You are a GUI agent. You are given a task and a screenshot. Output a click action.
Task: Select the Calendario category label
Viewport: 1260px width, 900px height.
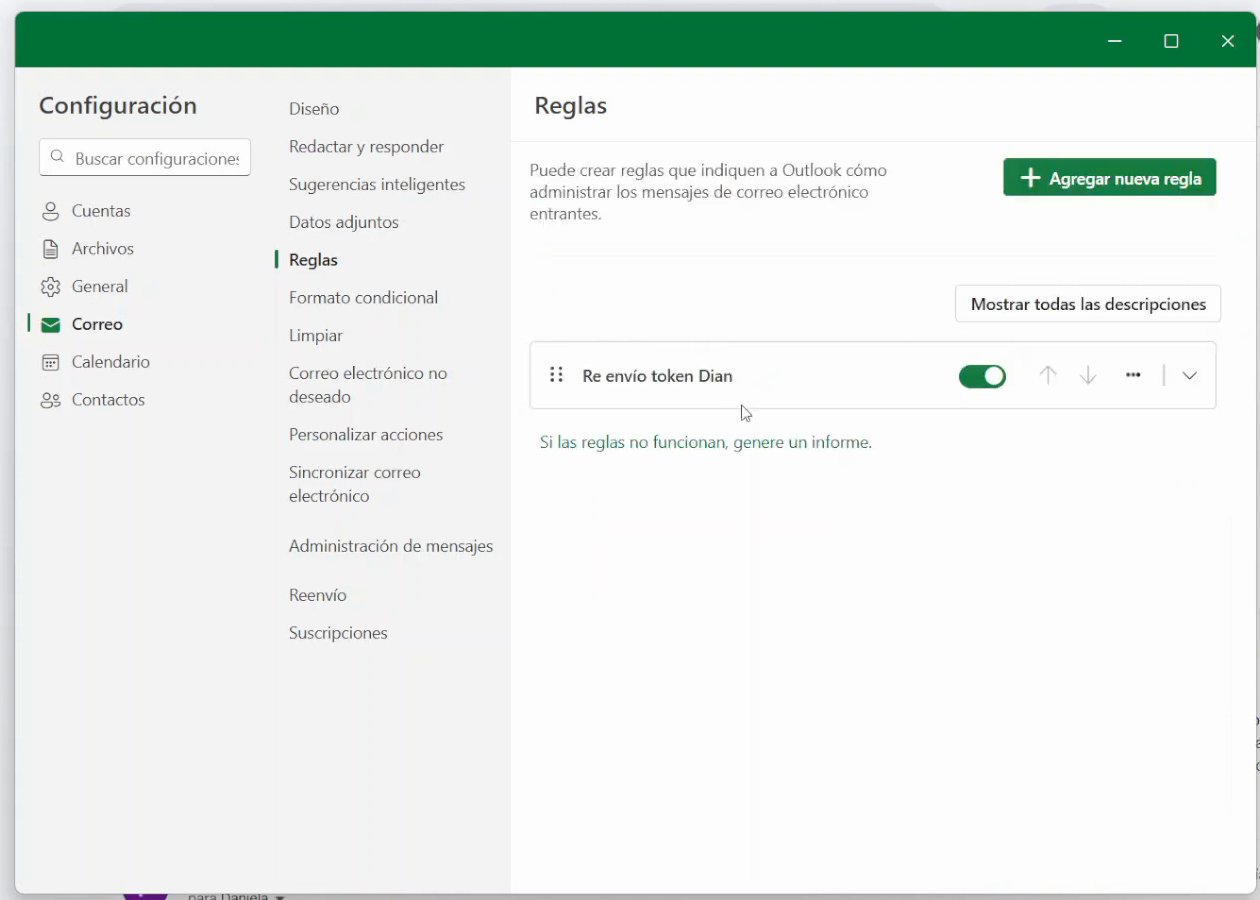coord(111,362)
